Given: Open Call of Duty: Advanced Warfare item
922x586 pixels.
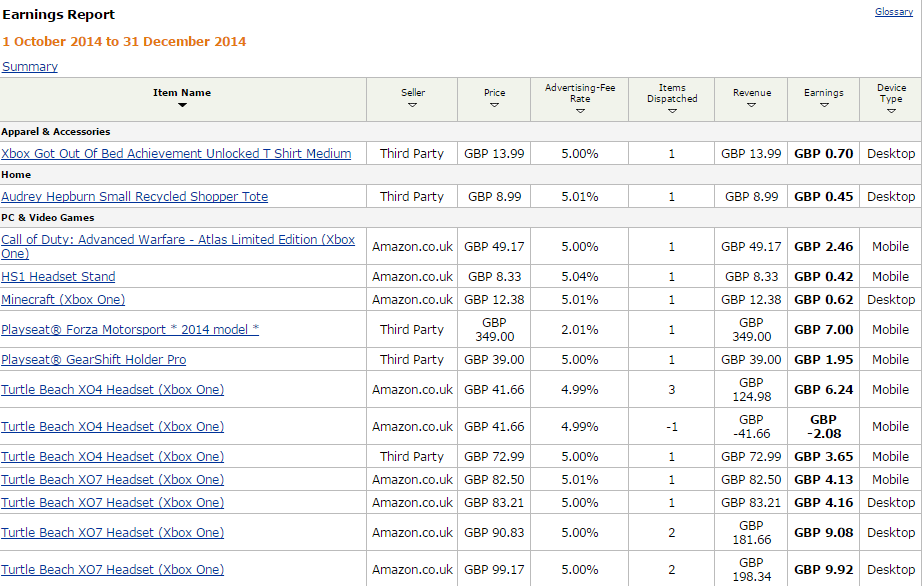Looking at the screenshot, I should 178,246.
